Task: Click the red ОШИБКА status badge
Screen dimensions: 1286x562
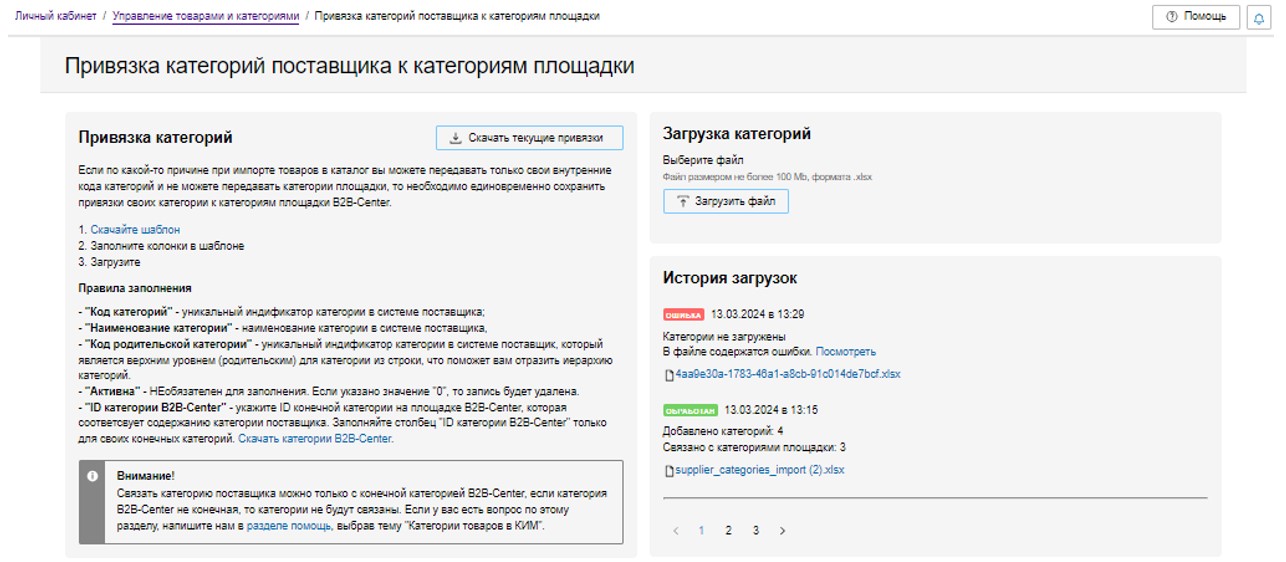Action: pyautogui.click(x=684, y=314)
